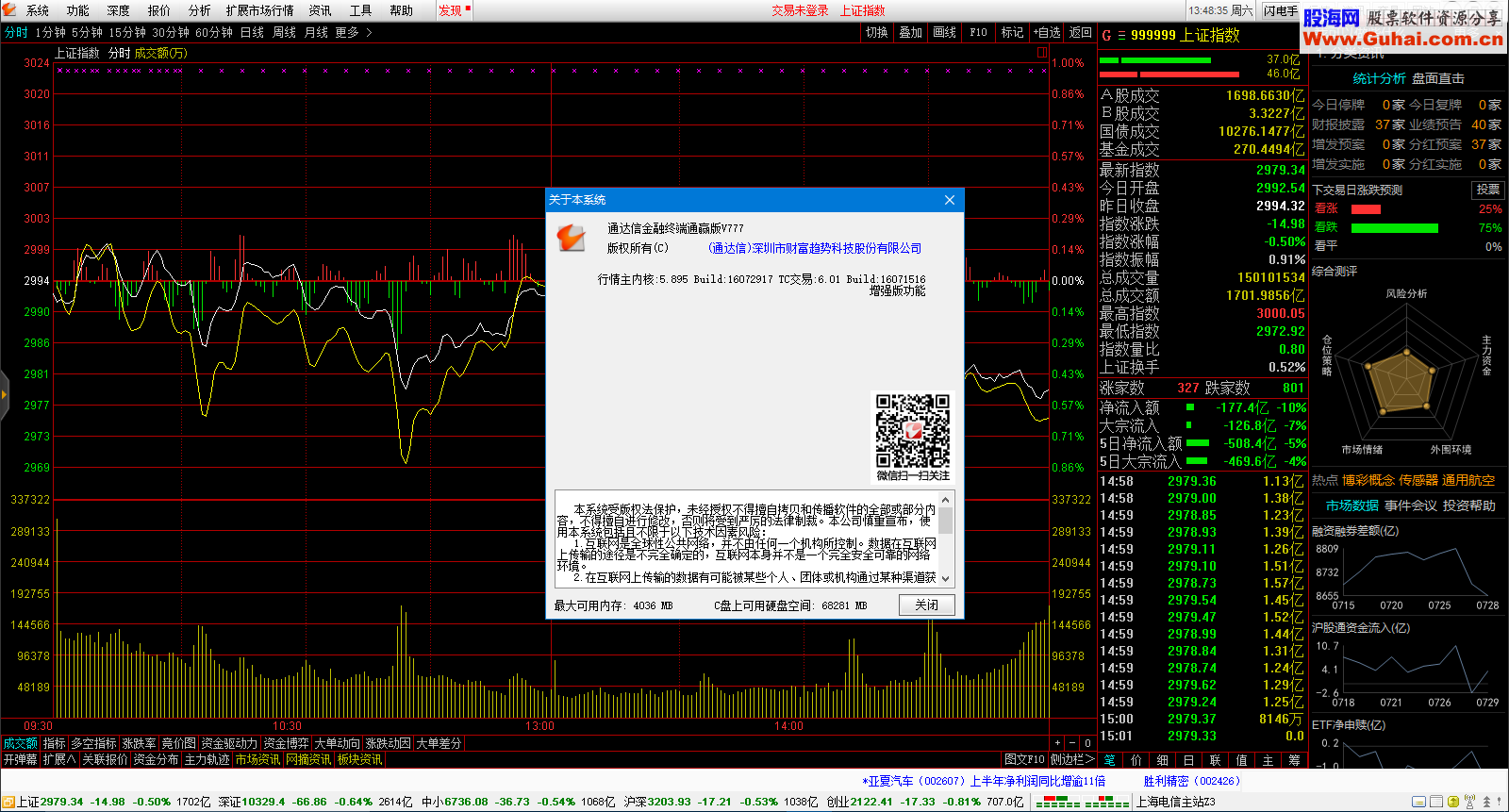Select the 市场资讯 bottom tab
The height and width of the screenshot is (812, 1509).
(257, 759)
